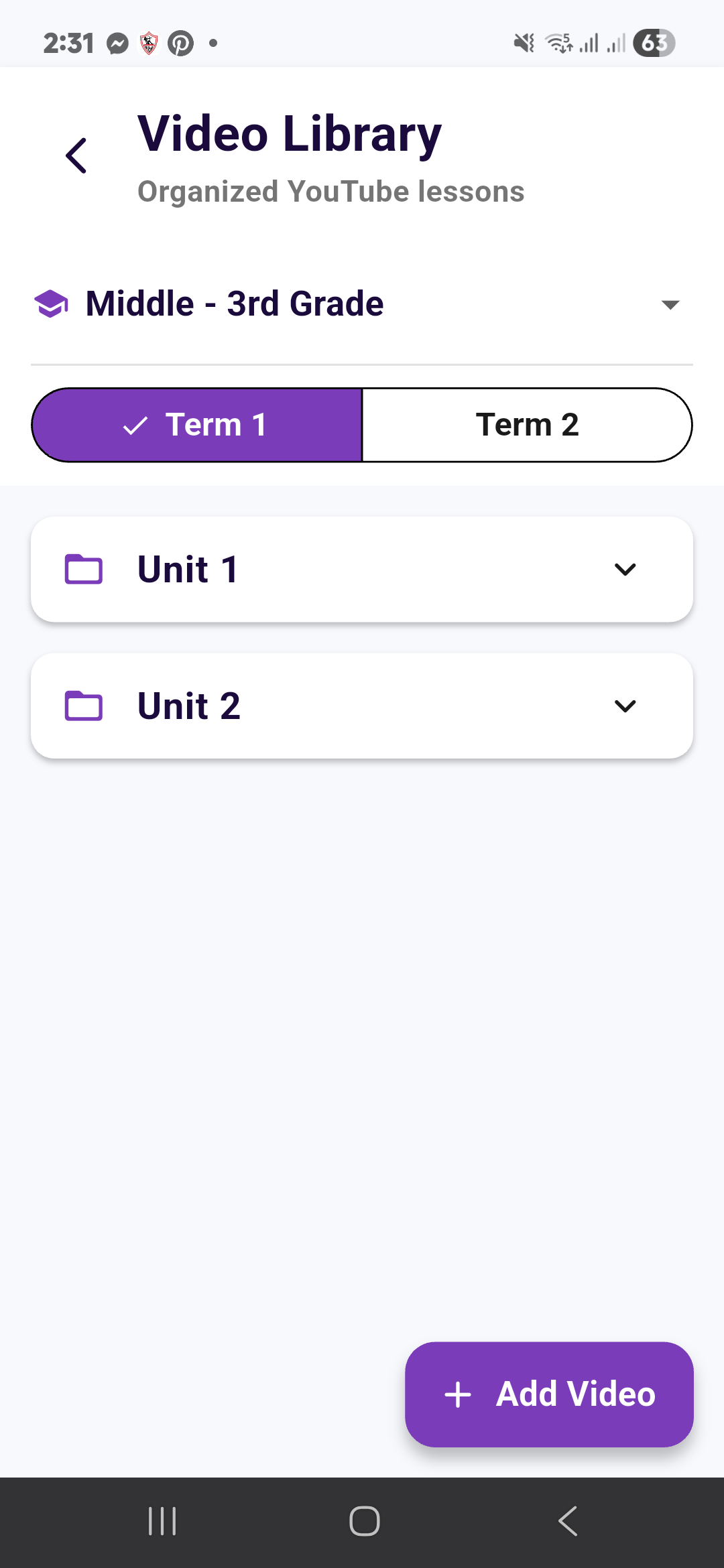Viewport: 724px width, 1568px height.
Task: Click the graduation cap icon
Action: pyautogui.click(x=51, y=304)
